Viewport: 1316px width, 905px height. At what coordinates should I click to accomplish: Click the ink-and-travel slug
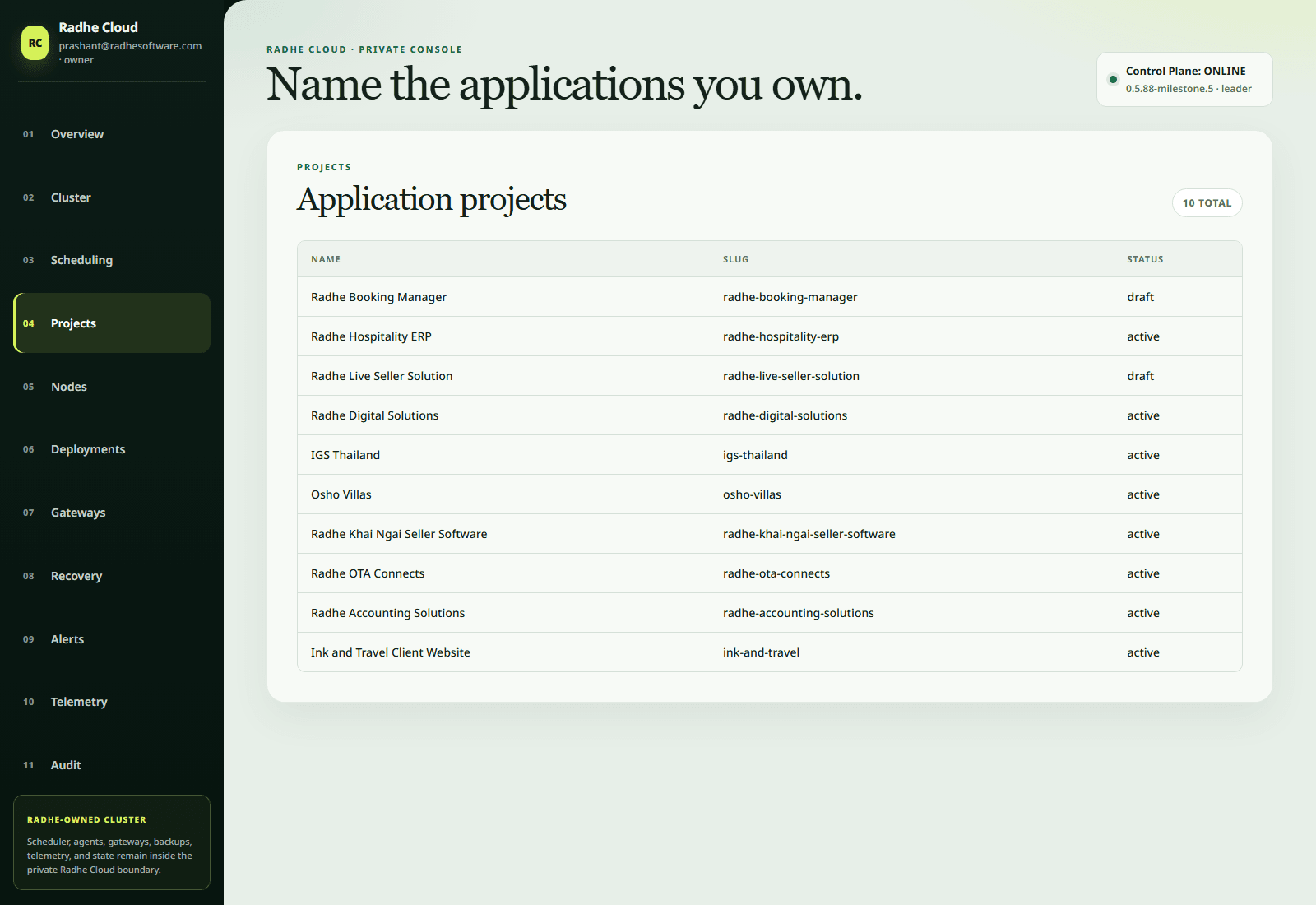tap(761, 652)
